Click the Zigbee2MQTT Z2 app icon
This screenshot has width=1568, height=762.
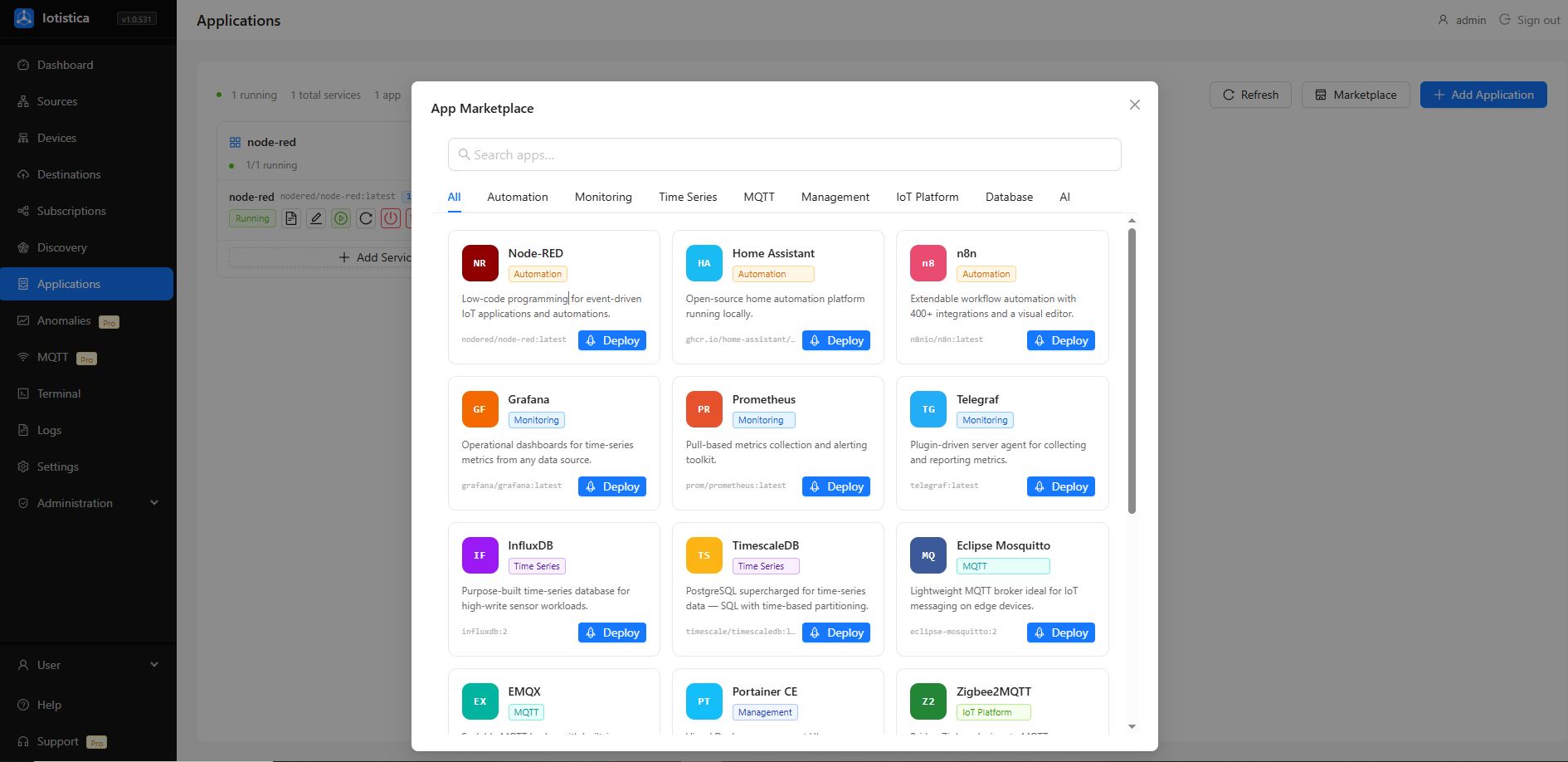(928, 701)
